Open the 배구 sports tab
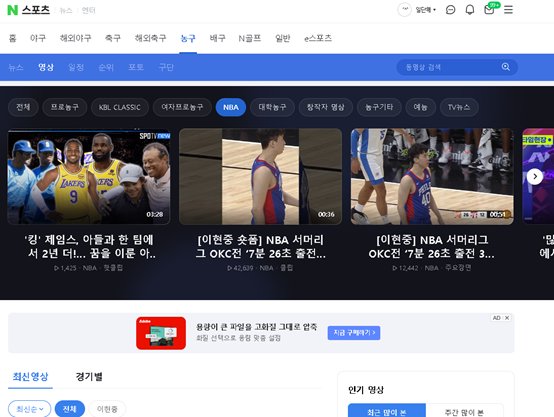This screenshot has width=554, height=417. click(217, 38)
